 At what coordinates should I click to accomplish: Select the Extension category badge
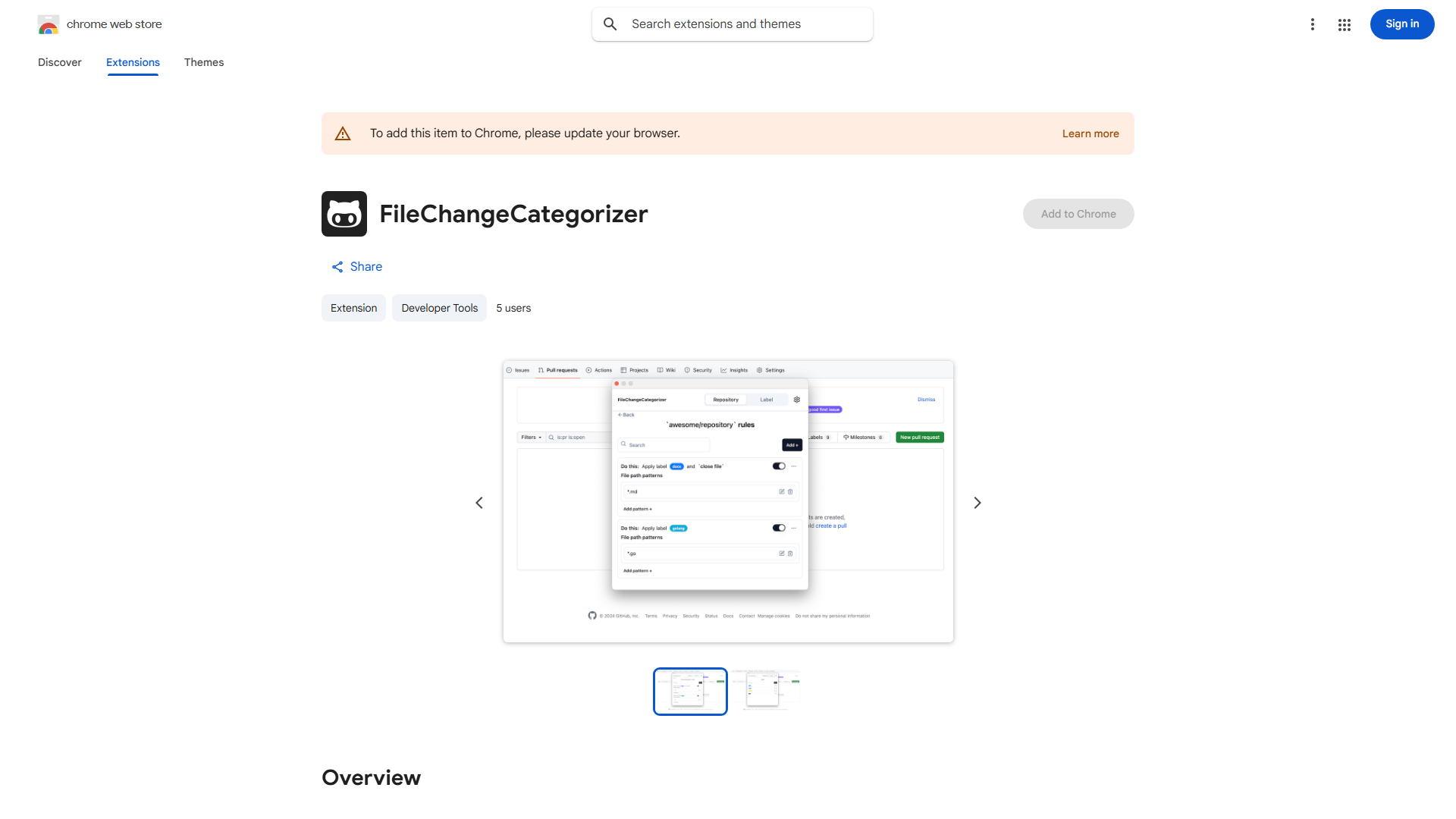tap(353, 308)
